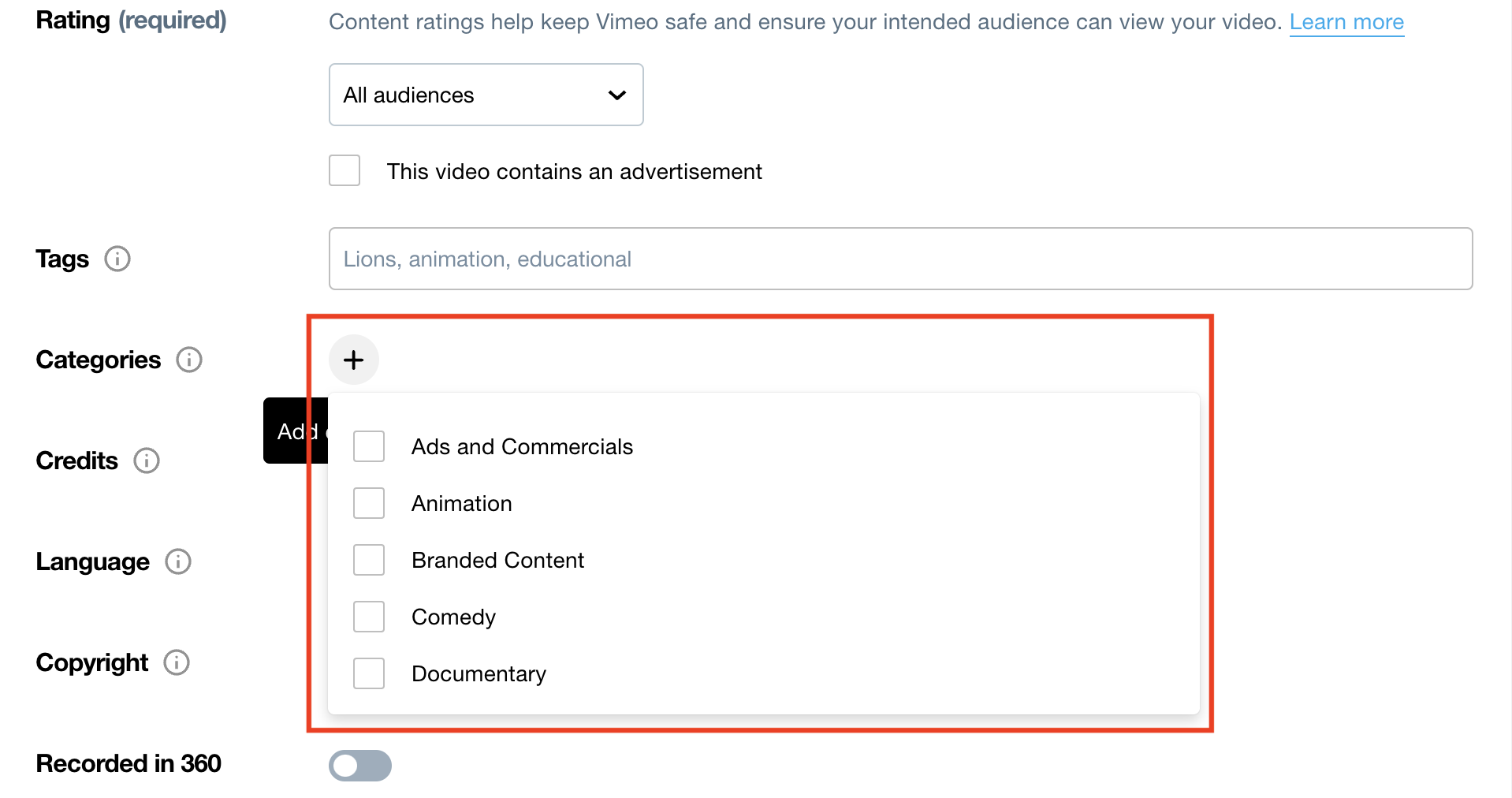Image resolution: width=1512 pixels, height=798 pixels.
Task: Select the Documentary category checkbox
Action: point(369,673)
